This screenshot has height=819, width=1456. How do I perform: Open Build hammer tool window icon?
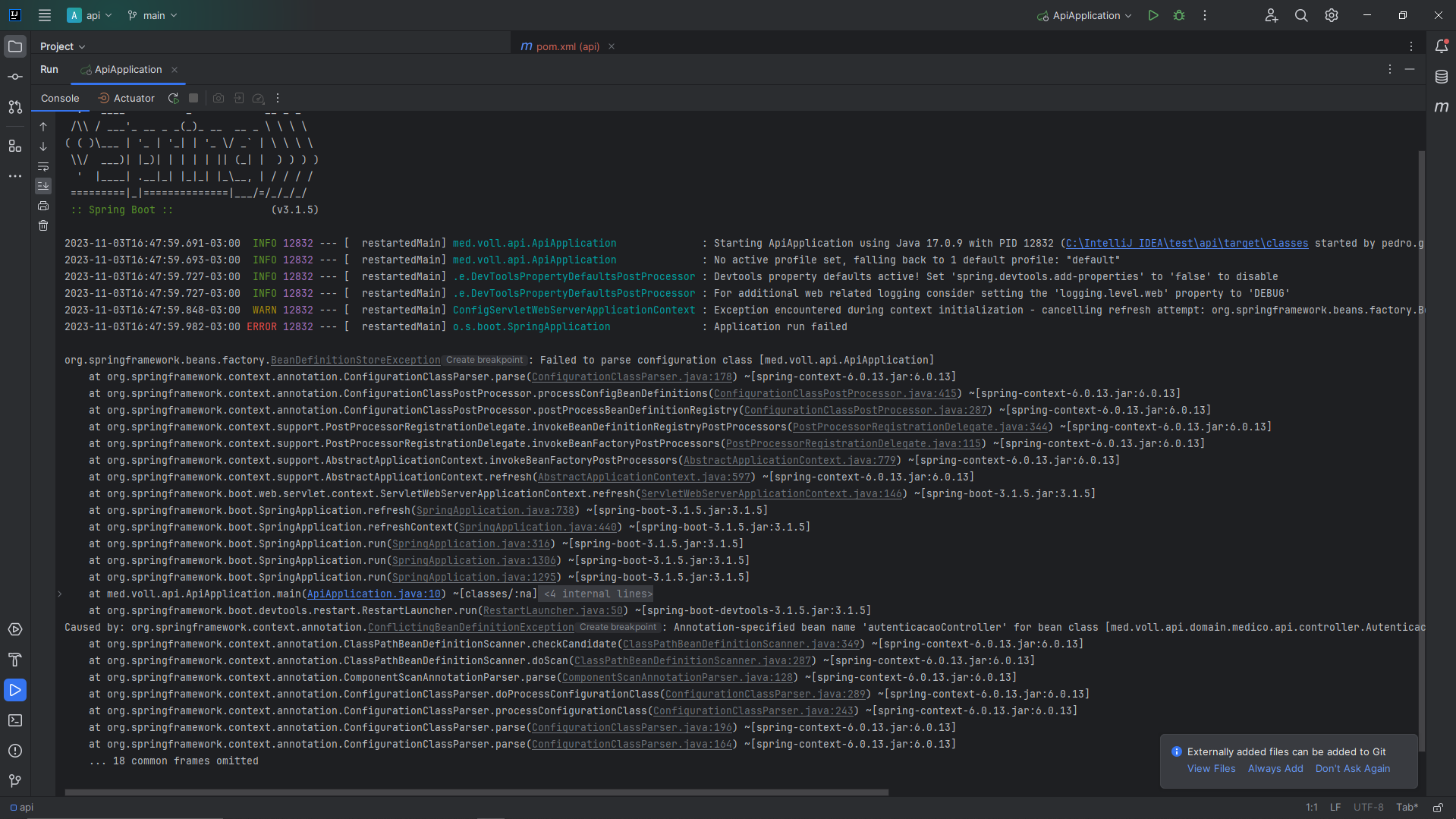click(x=15, y=660)
